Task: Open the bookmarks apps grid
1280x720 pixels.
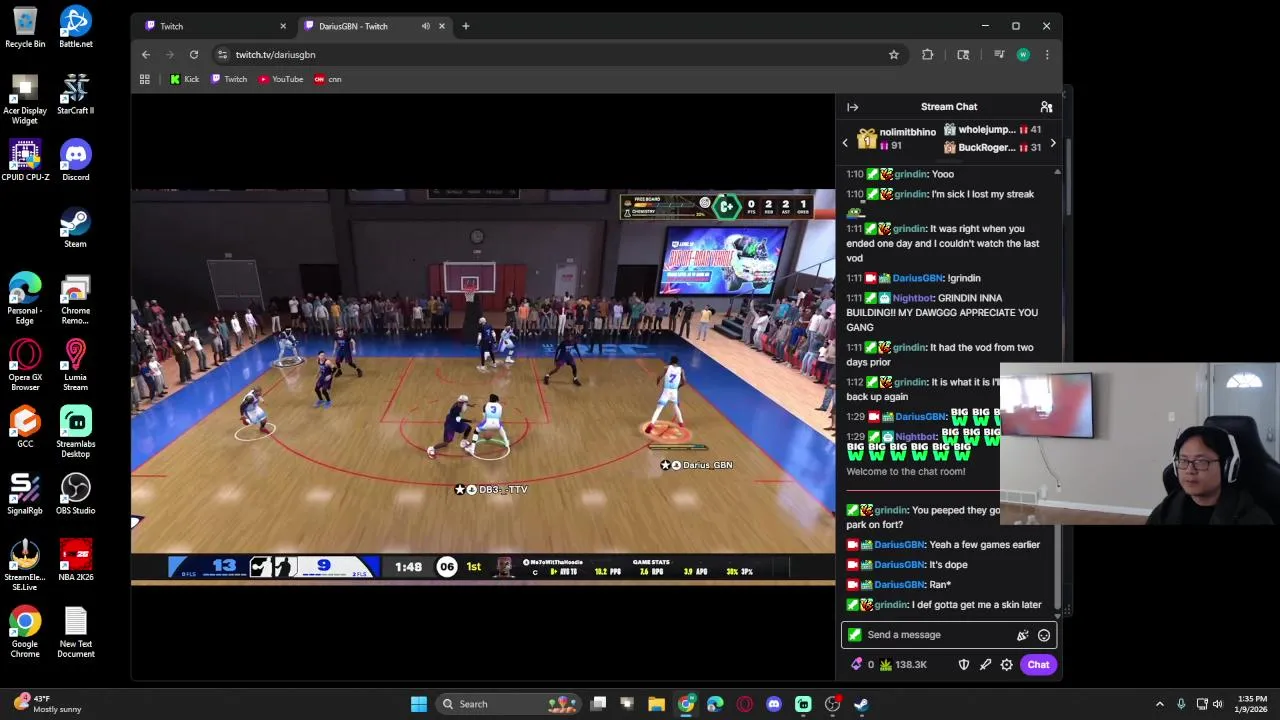Action: (145, 79)
